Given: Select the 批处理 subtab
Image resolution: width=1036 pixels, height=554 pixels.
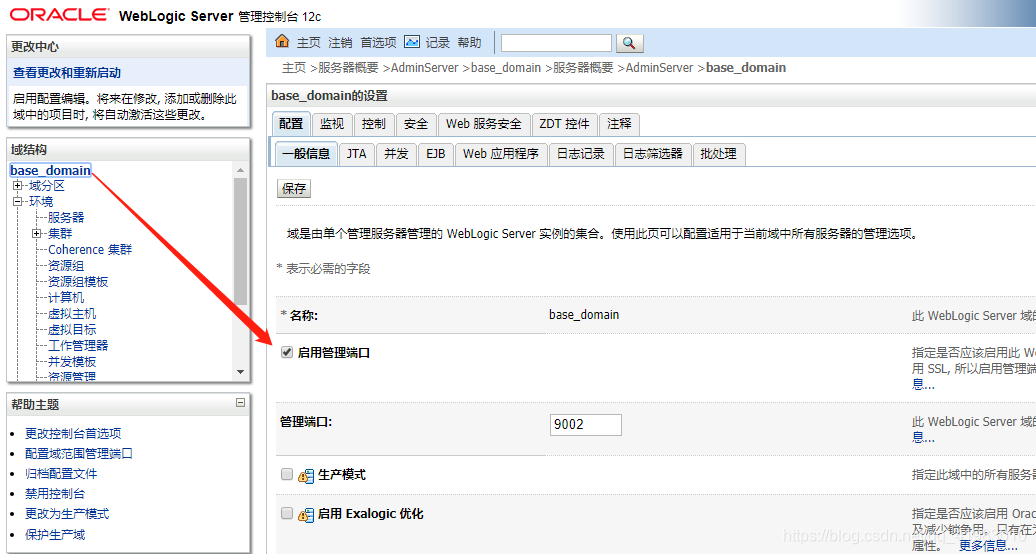Looking at the screenshot, I should [x=718, y=153].
